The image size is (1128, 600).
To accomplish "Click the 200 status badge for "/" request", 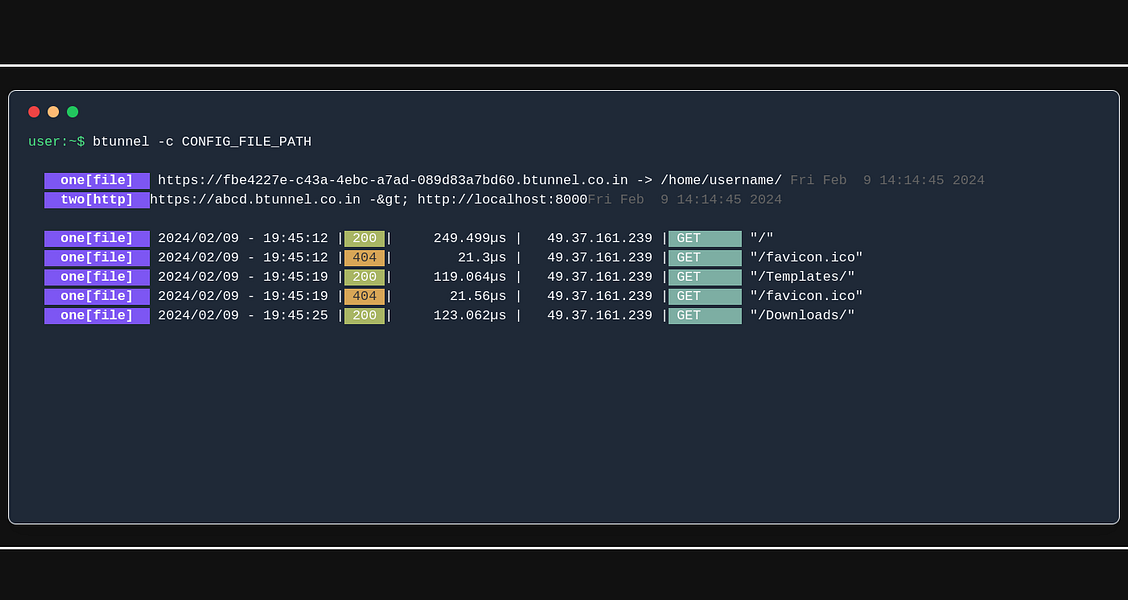I will click(364, 239).
